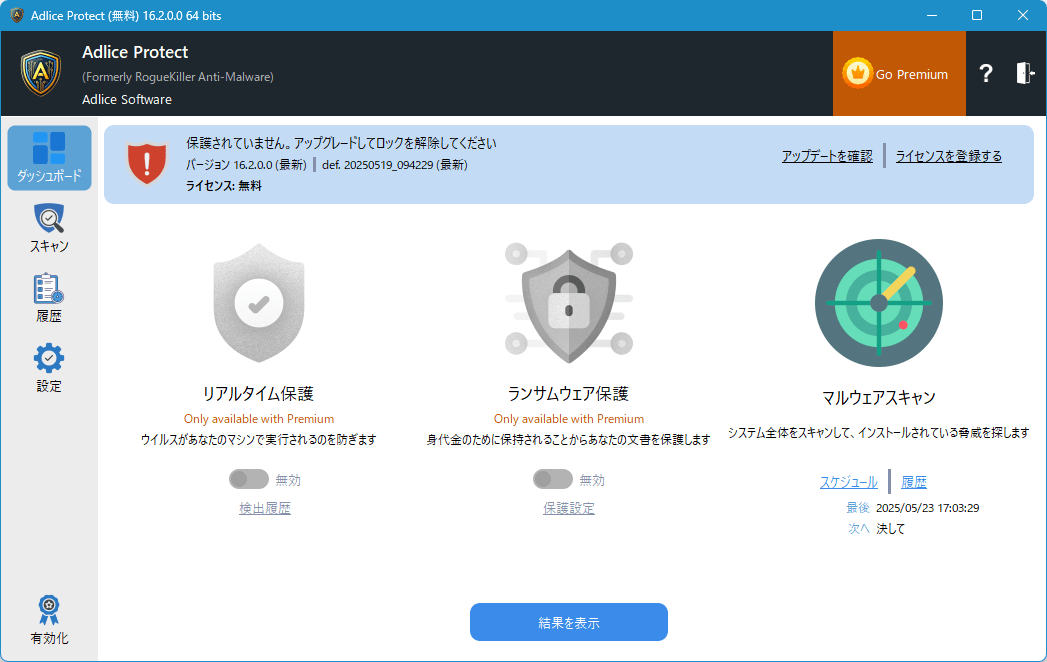The image size is (1047, 662).
Task: Click the Adlice Protect shield logo in header
Action: pos(41,73)
